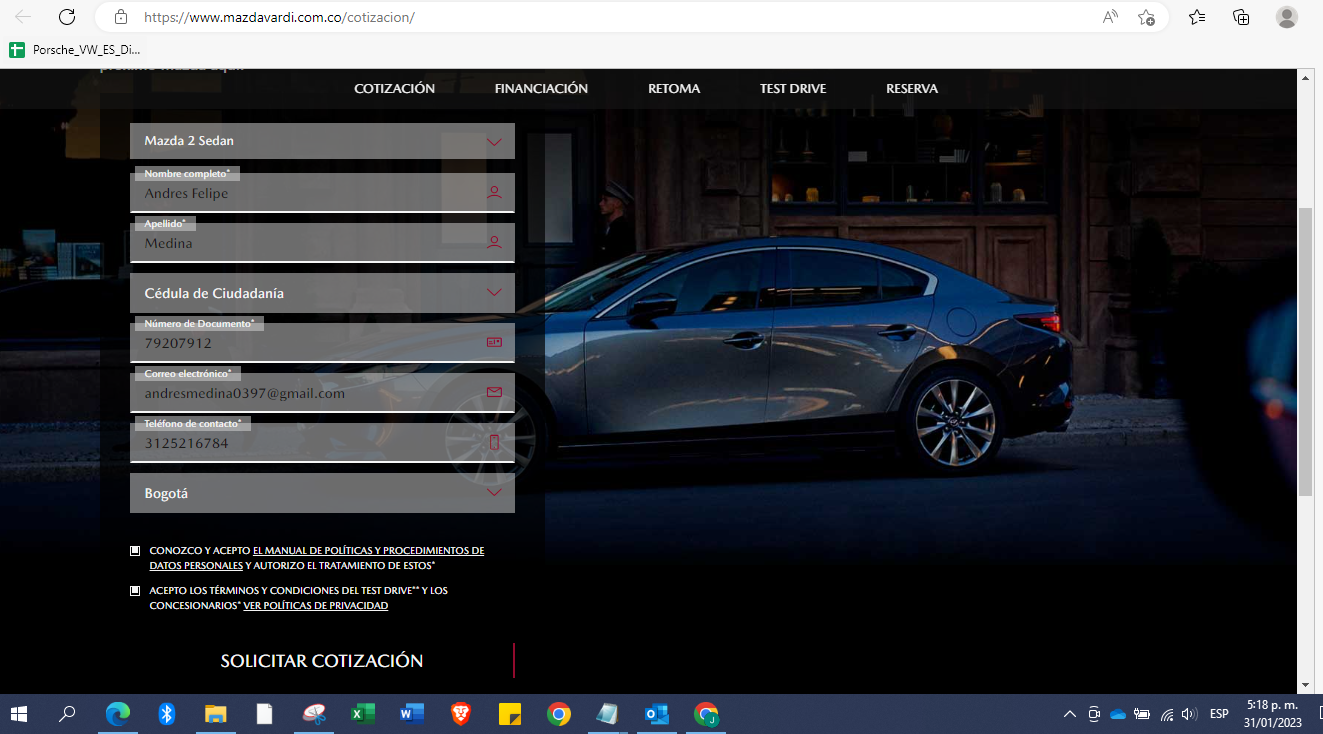
Task: Open COTIZACIÓN nav item
Action: pos(394,88)
